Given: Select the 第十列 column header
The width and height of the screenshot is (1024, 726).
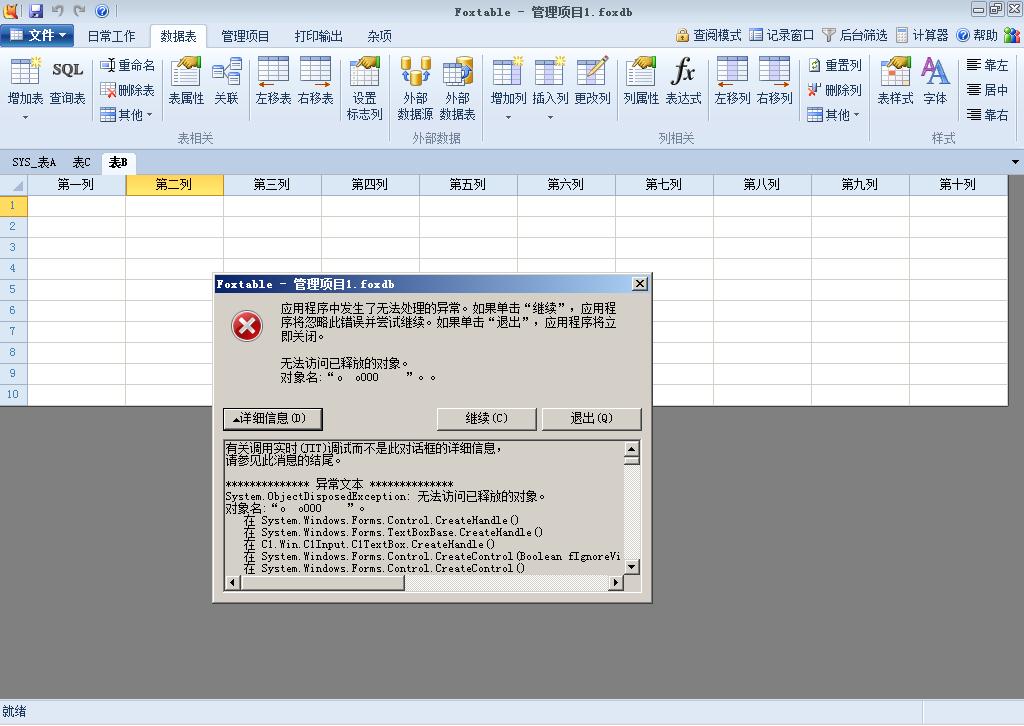Looking at the screenshot, I should [x=958, y=185].
